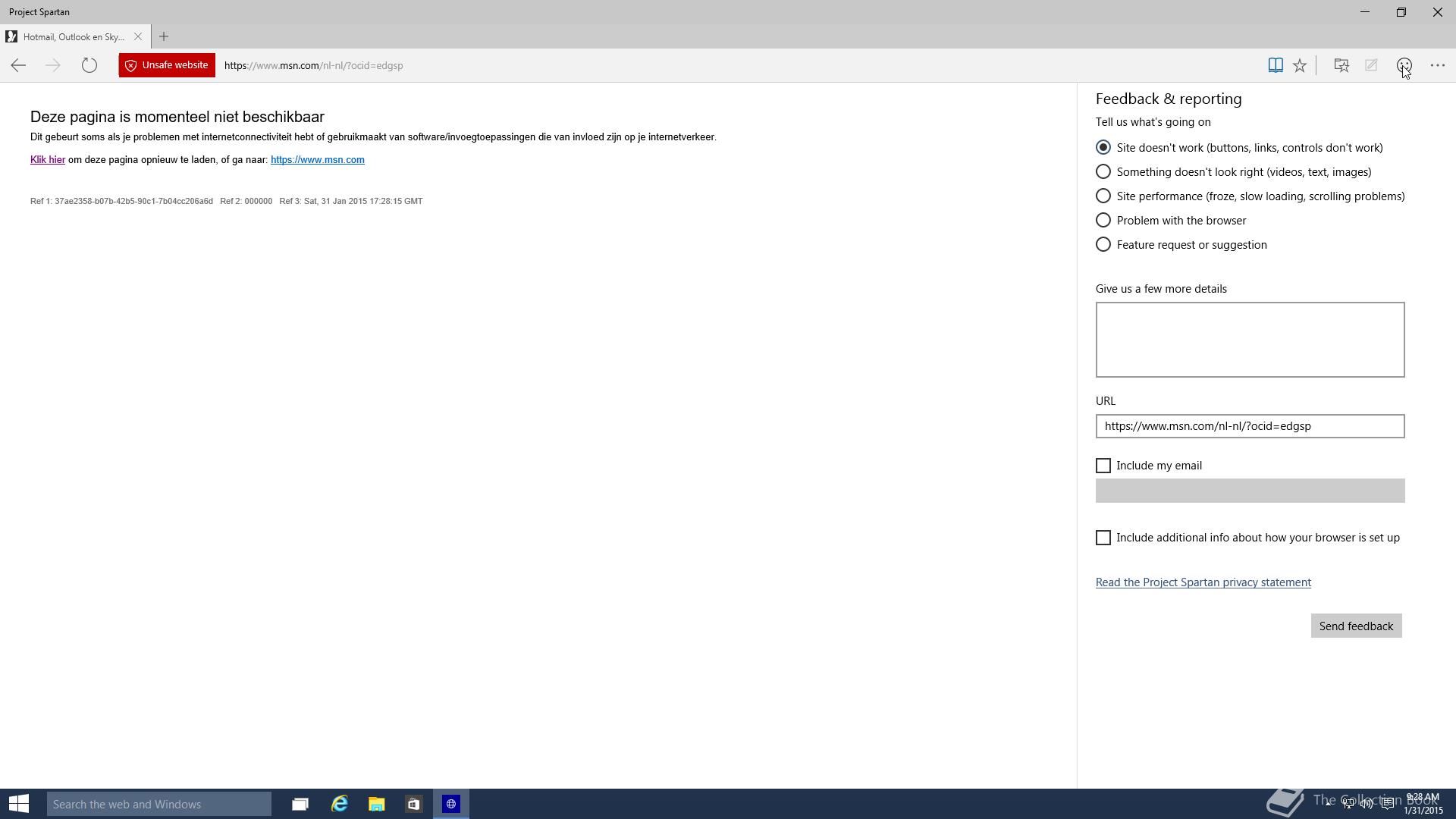Go back using the back arrow

18,65
